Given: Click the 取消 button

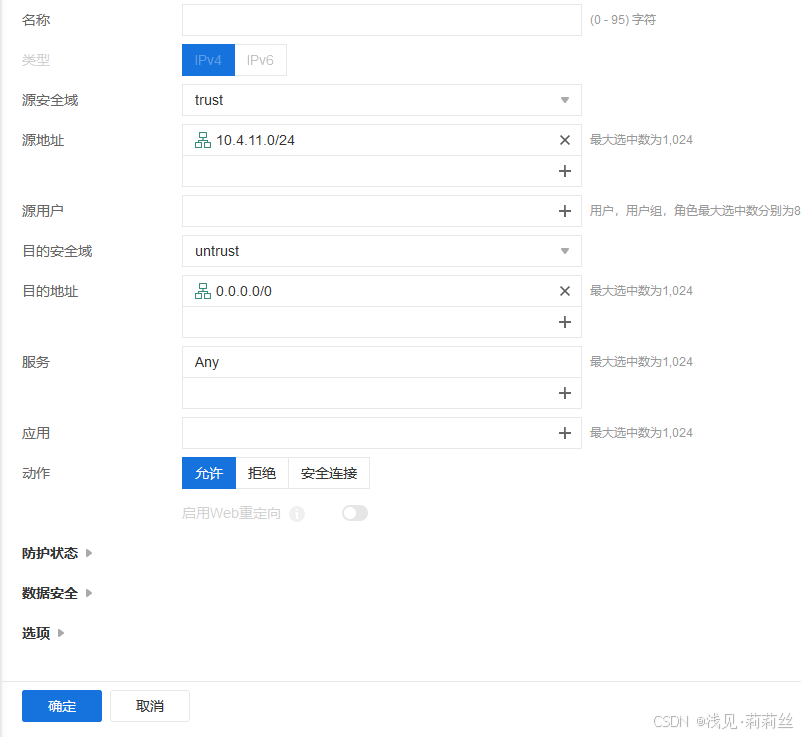Looking at the screenshot, I should [x=150, y=706].
